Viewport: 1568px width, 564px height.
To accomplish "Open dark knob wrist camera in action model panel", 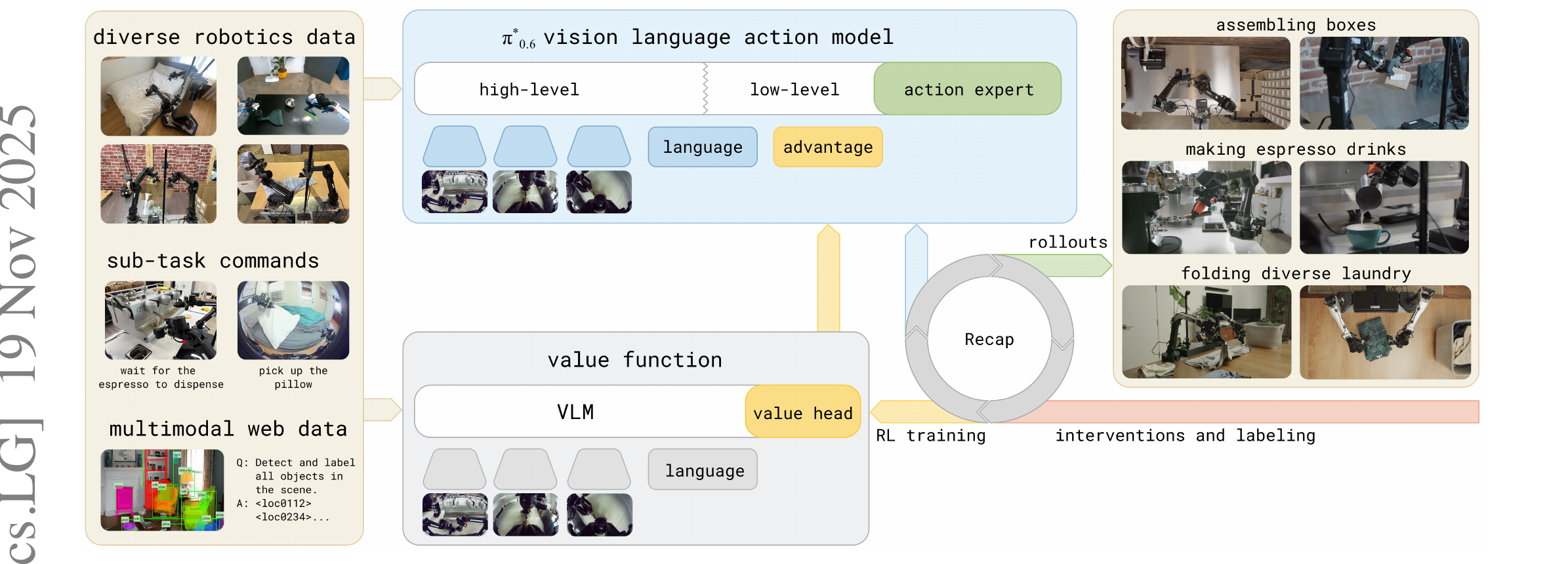I will (x=599, y=191).
